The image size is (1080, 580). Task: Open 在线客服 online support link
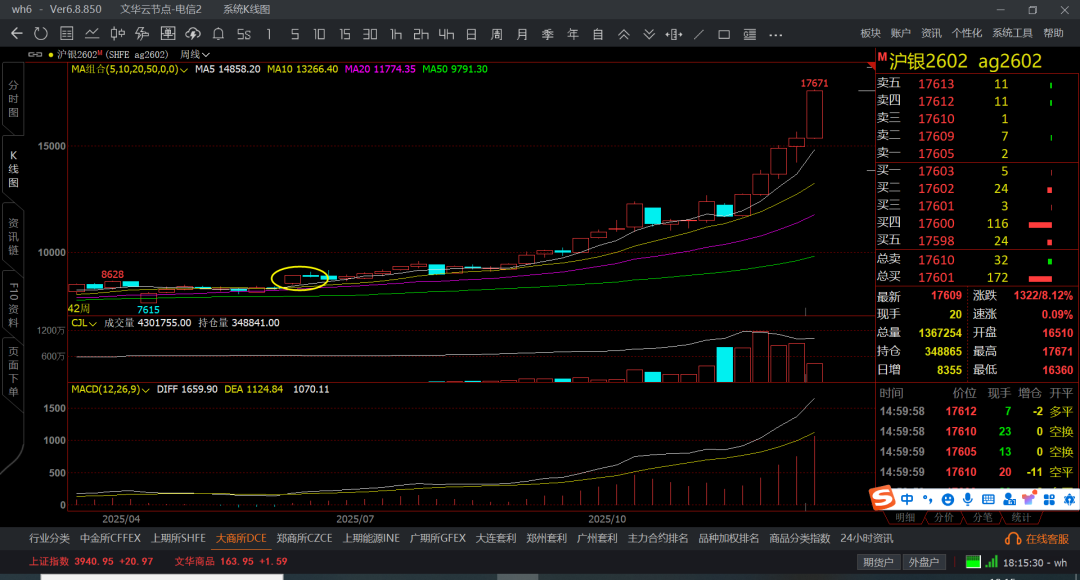(1039, 539)
